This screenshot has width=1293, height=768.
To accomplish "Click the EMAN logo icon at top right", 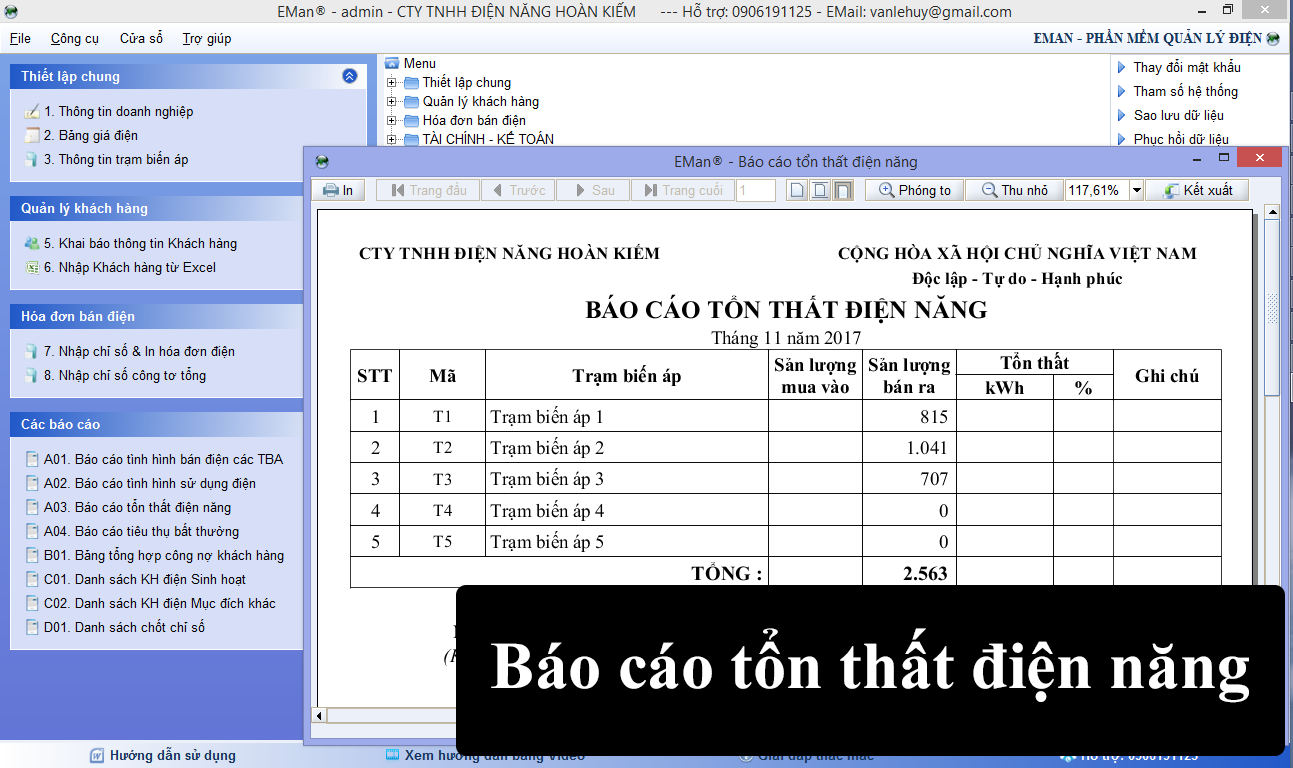I will point(1272,39).
